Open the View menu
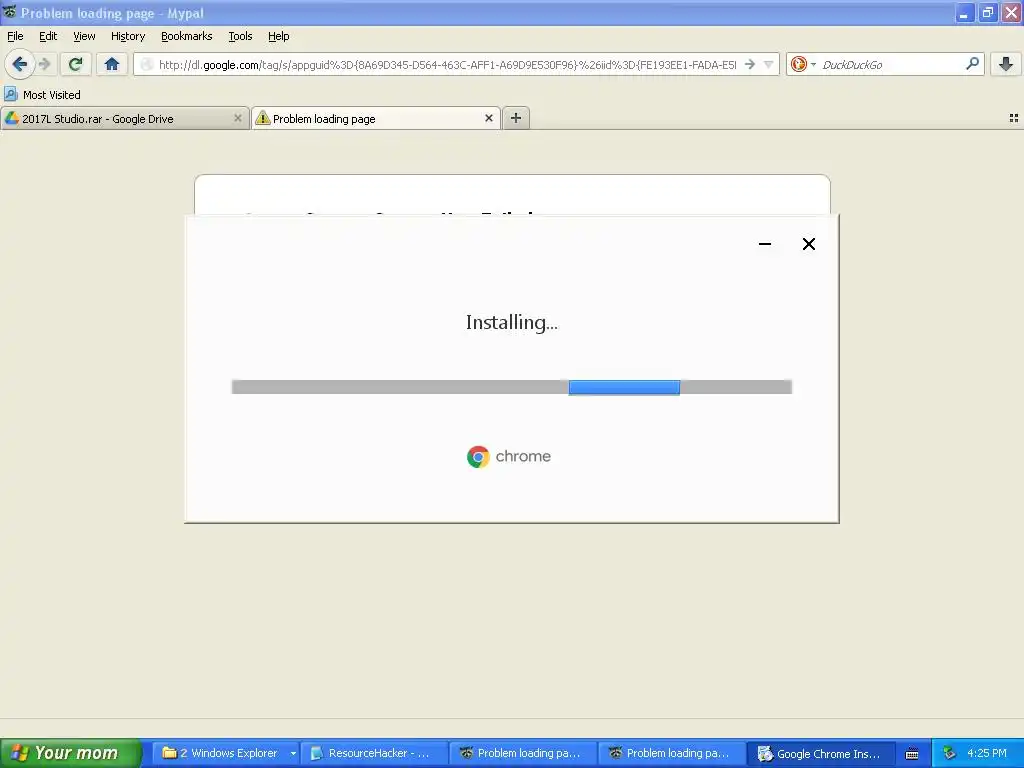This screenshot has width=1024, height=768. [84, 36]
